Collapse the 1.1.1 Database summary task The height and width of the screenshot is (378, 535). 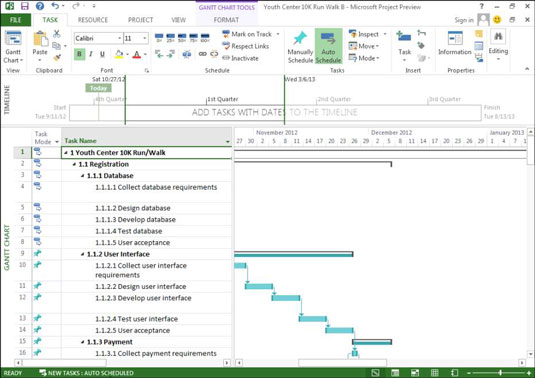82,176
